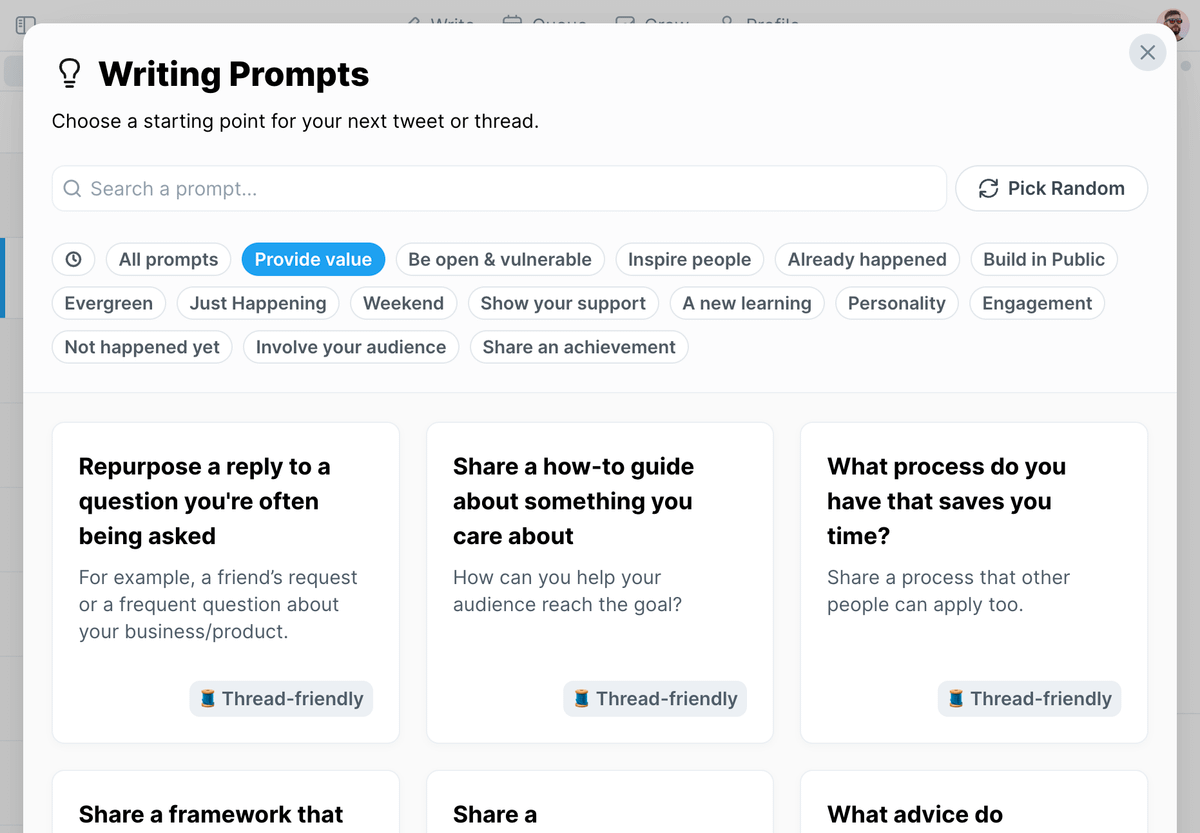Viewport: 1200px width, 833px height.
Task: Filter by Build in Public
Action: click(x=1044, y=259)
